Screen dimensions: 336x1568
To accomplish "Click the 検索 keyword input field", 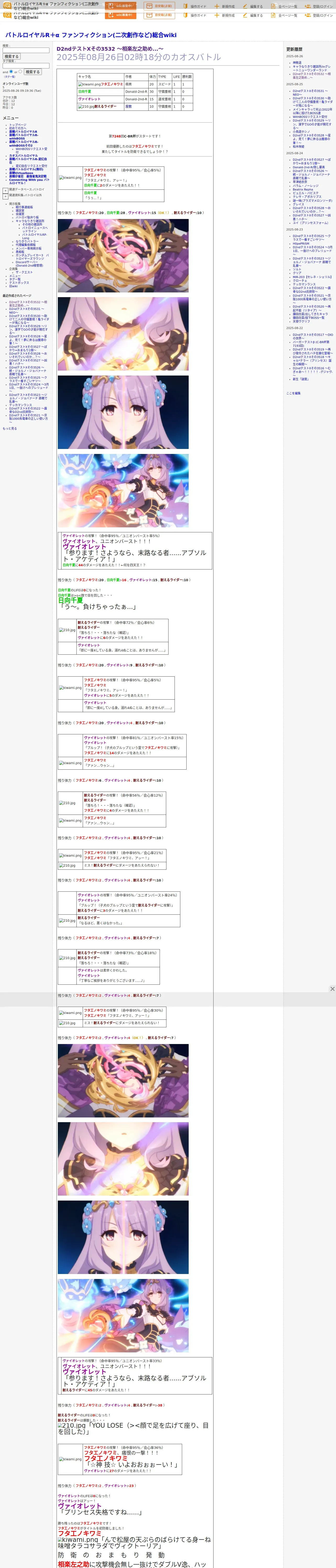I will 26,50.
